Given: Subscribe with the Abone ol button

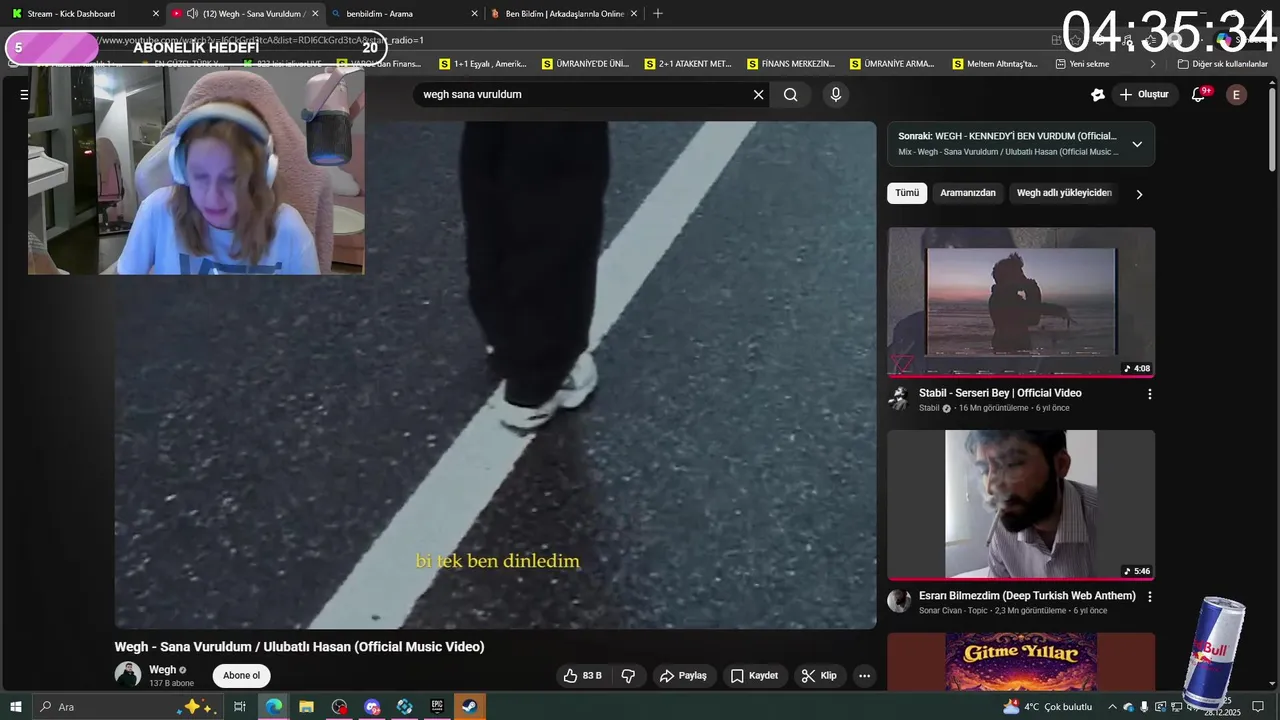Looking at the screenshot, I should click(x=241, y=676).
